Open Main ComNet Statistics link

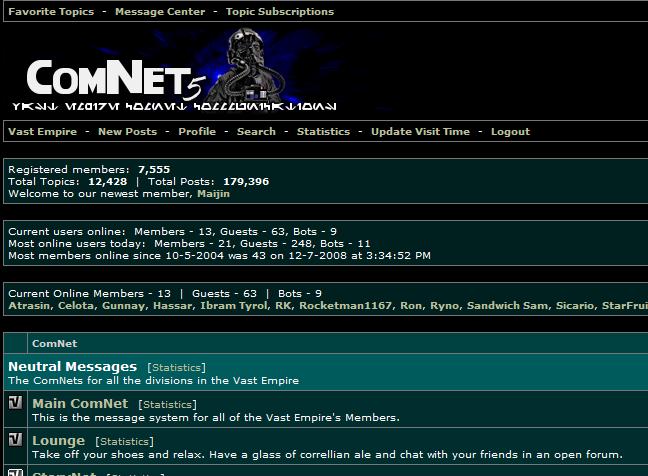point(168,405)
